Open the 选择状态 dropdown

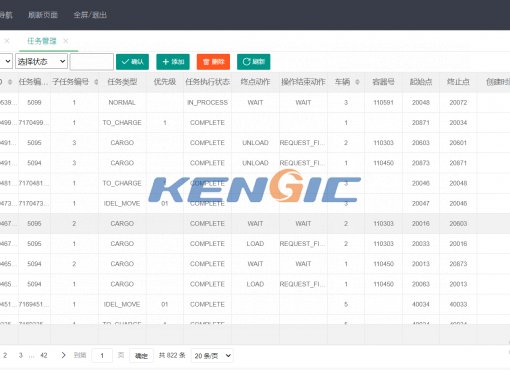[x=41, y=61]
